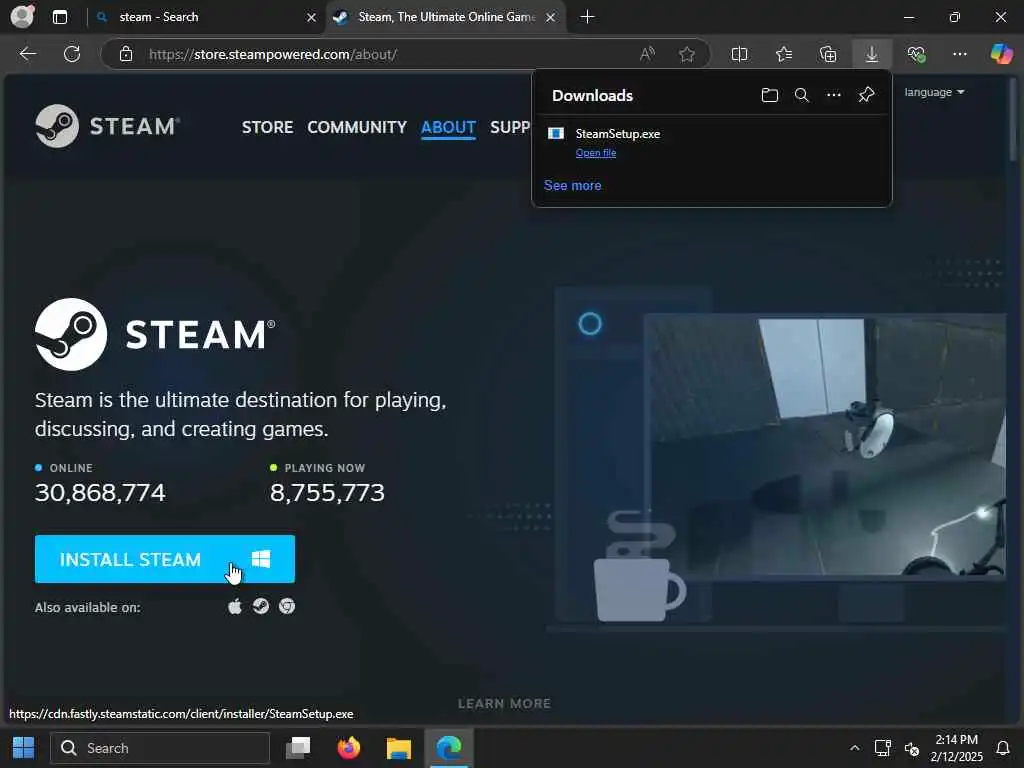Open Browser essentials heart icon

pos(916,54)
